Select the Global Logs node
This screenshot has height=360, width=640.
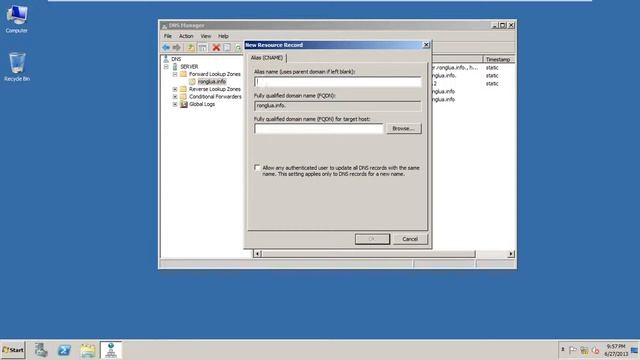pos(202,104)
